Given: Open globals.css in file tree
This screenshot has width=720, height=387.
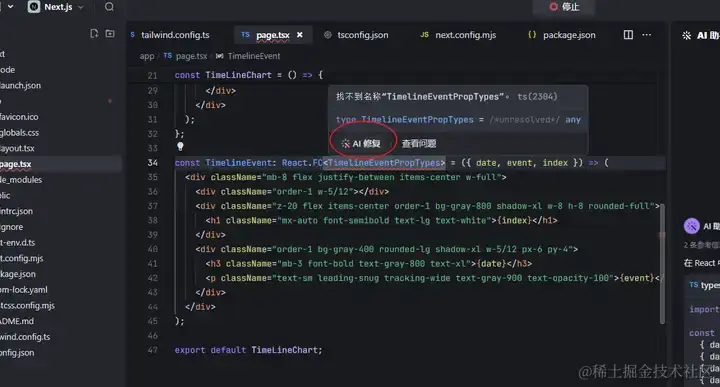Looking at the screenshot, I should pyautogui.click(x=19, y=132).
